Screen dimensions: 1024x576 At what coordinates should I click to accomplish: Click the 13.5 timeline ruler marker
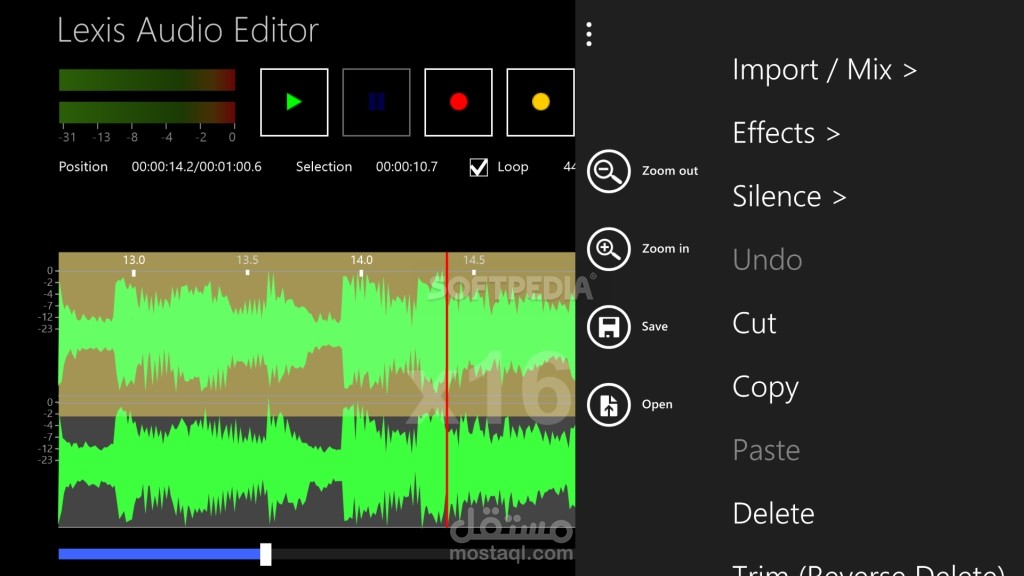point(248,260)
